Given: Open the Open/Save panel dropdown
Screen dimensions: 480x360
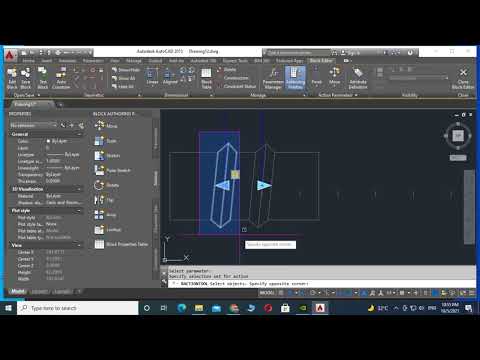Looking at the screenshot, I should (27, 95).
